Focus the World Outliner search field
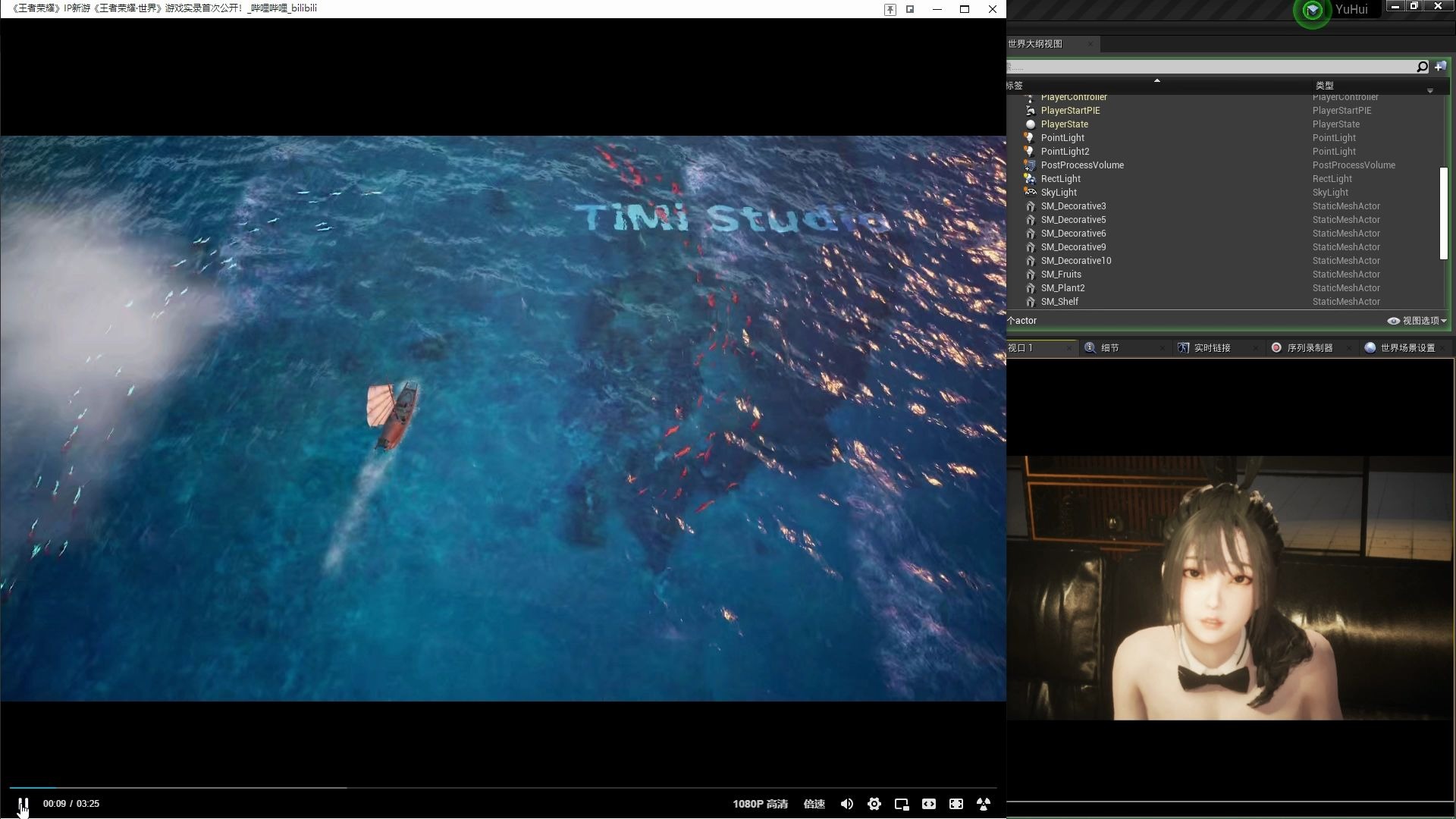 (x=1211, y=67)
